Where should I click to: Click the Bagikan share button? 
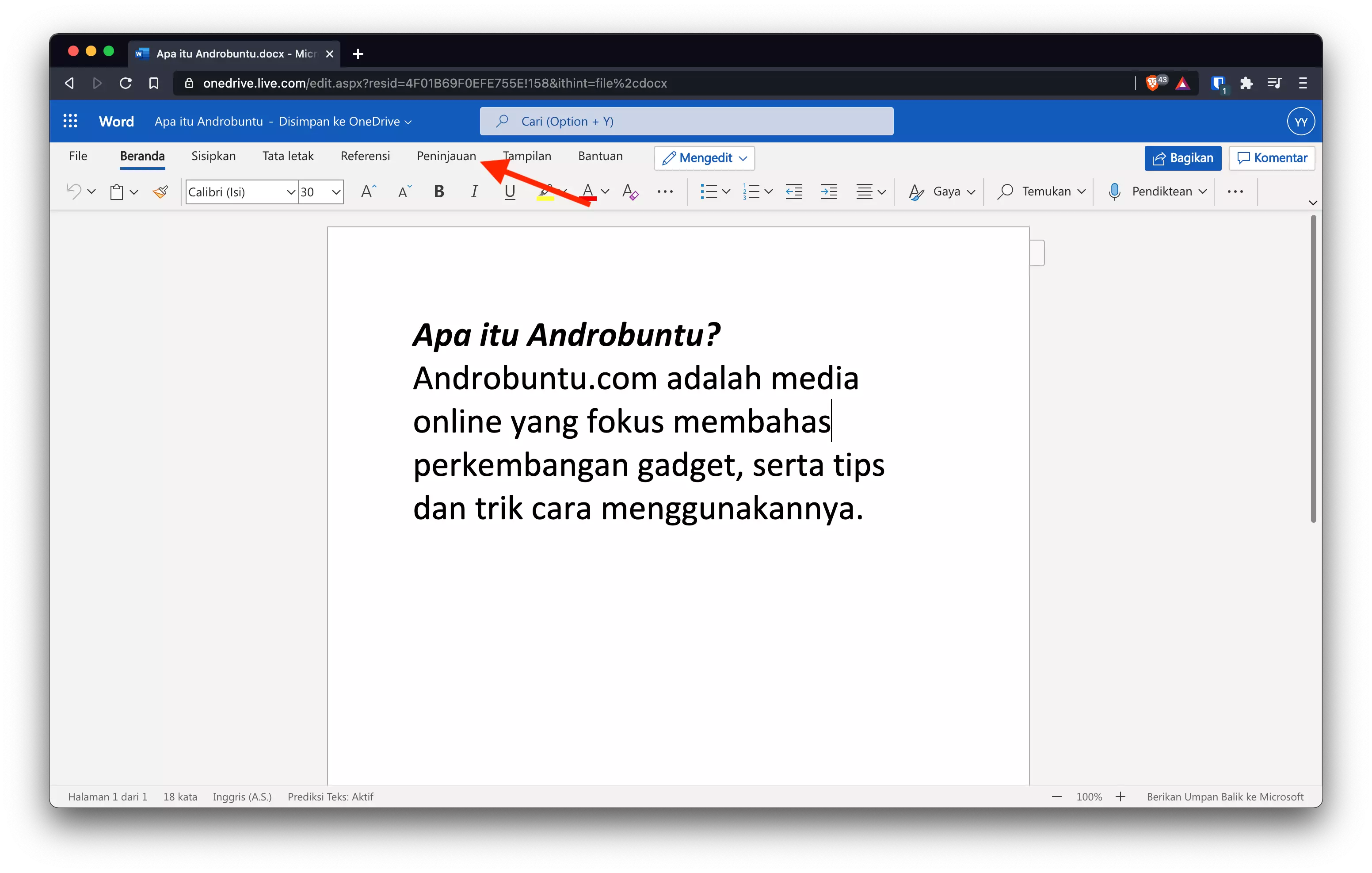(1182, 158)
